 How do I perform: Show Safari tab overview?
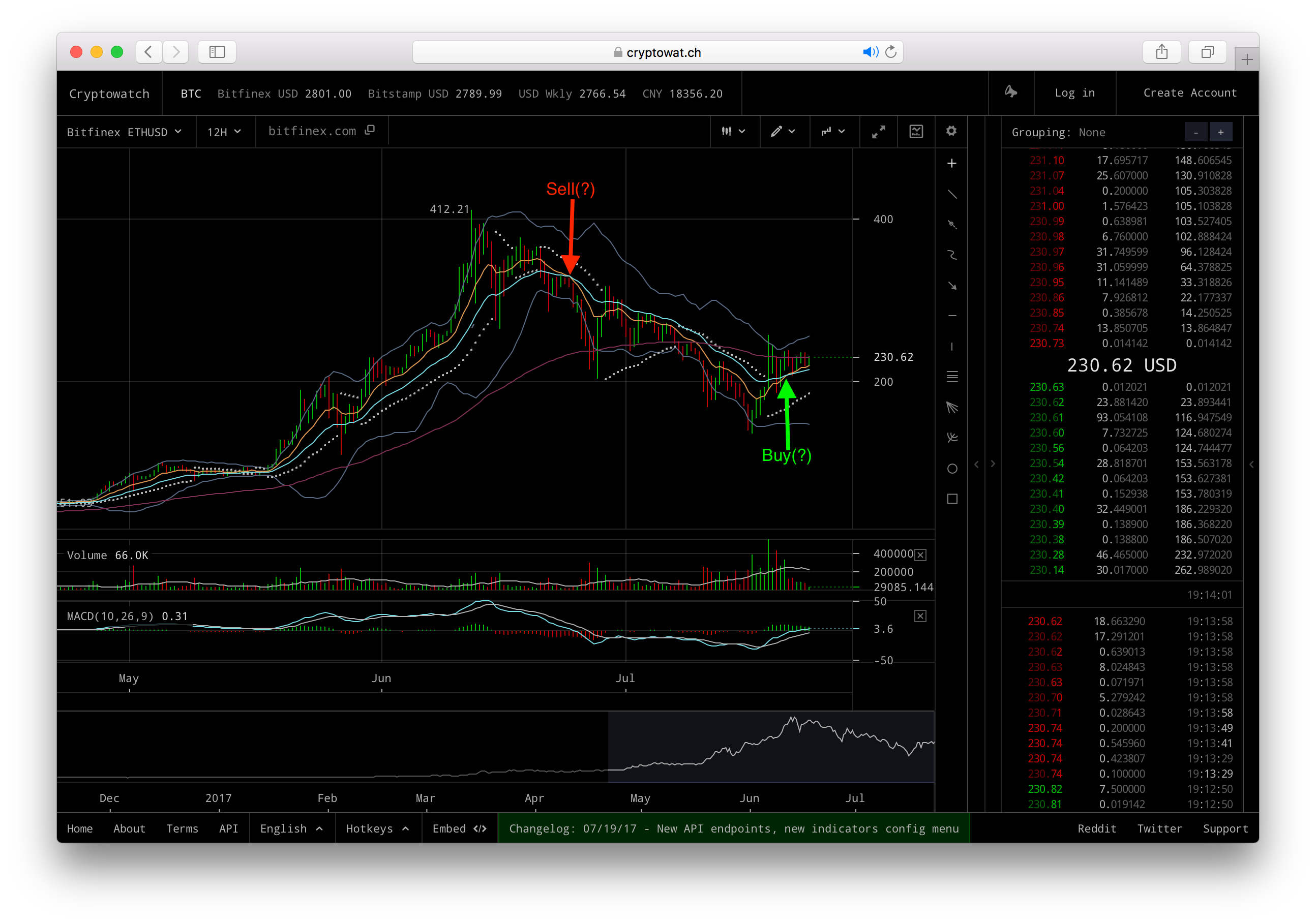[x=1207, y=52]
